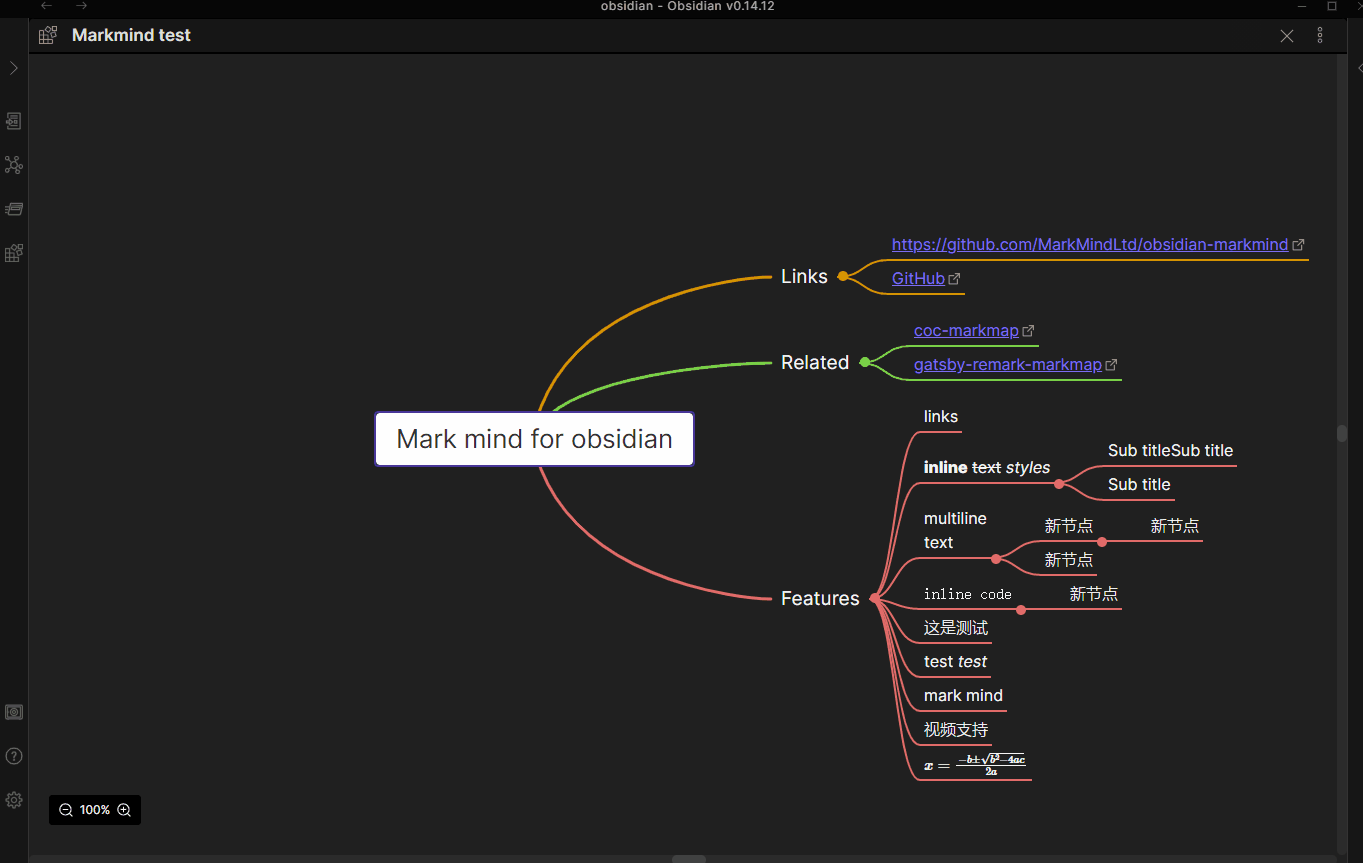Open the gatsby-remark-markmap link
This screenshot has width=1363, height=863.
[1008, 365]
